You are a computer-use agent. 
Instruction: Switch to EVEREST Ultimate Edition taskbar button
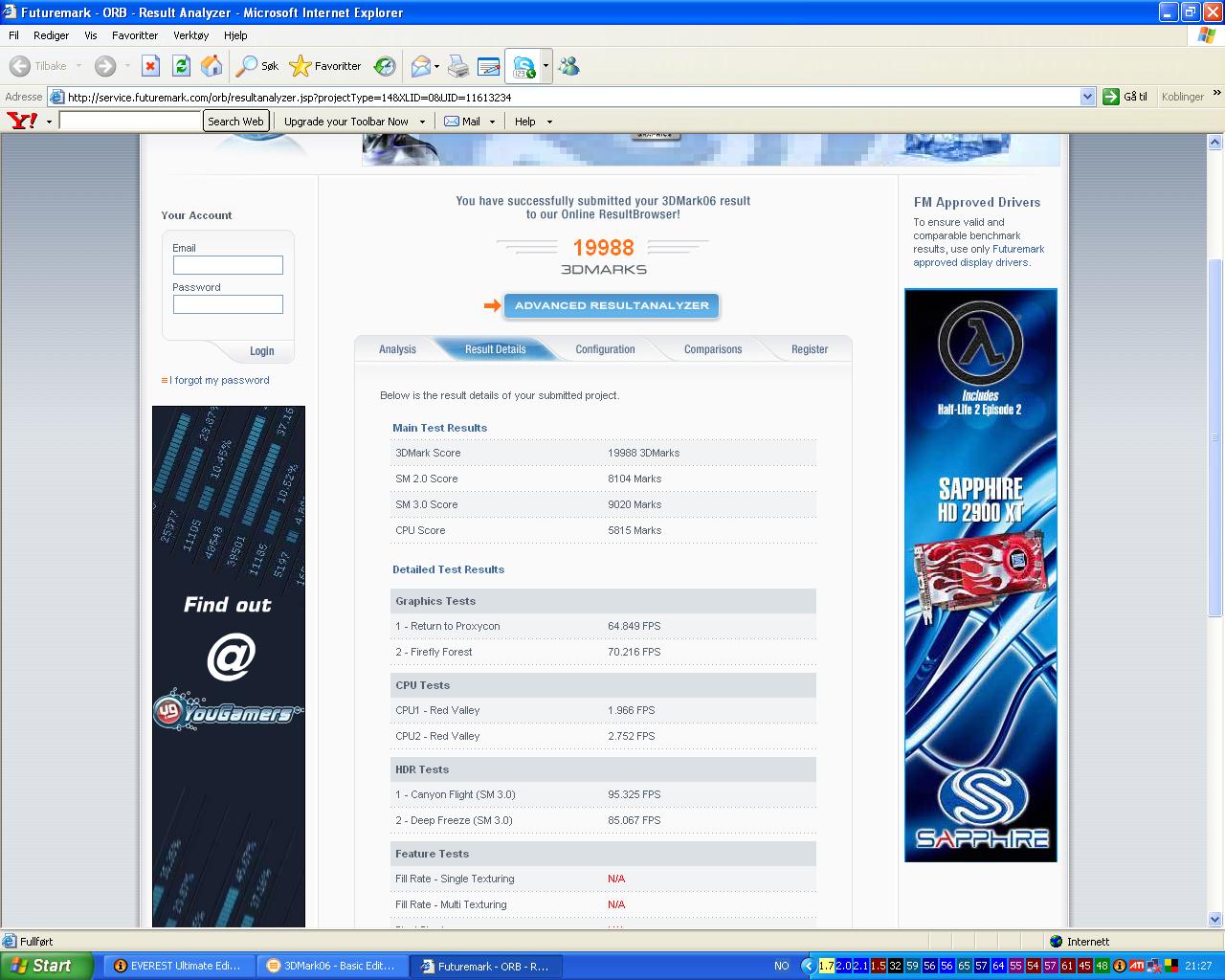(x=180, y=966)
